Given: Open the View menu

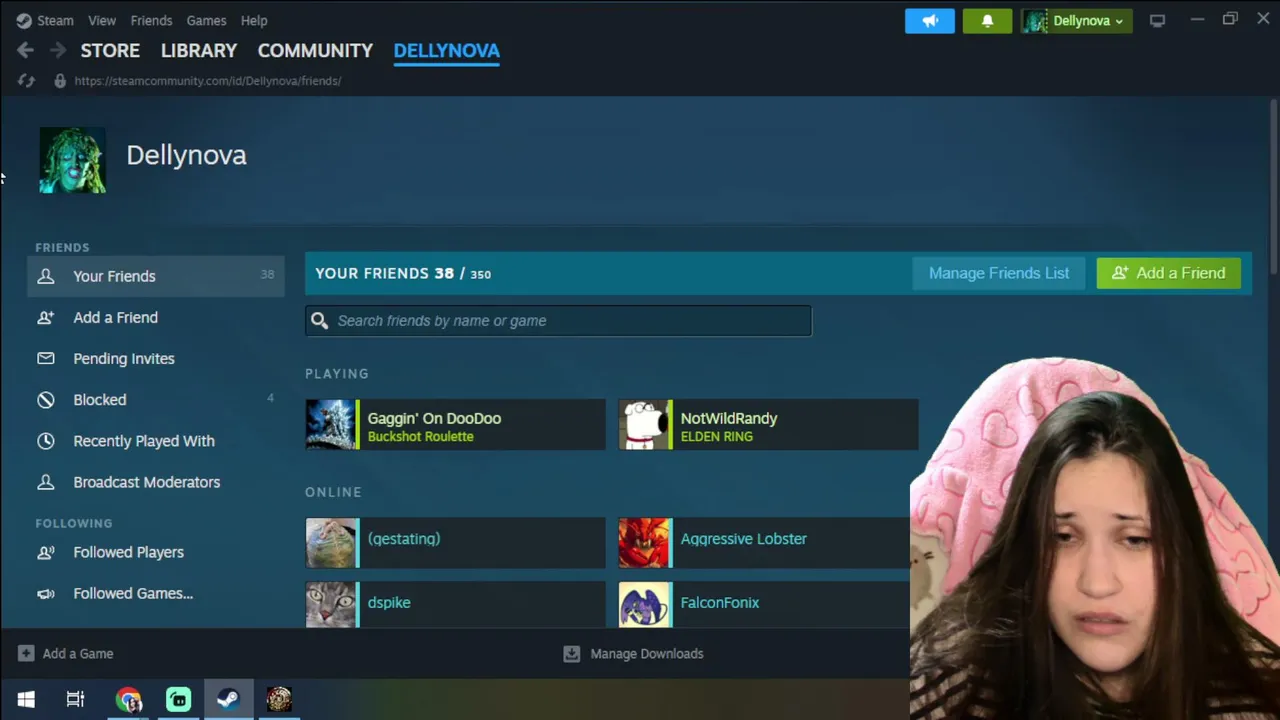Looking at the screenshot, I should tap(102, 20).
